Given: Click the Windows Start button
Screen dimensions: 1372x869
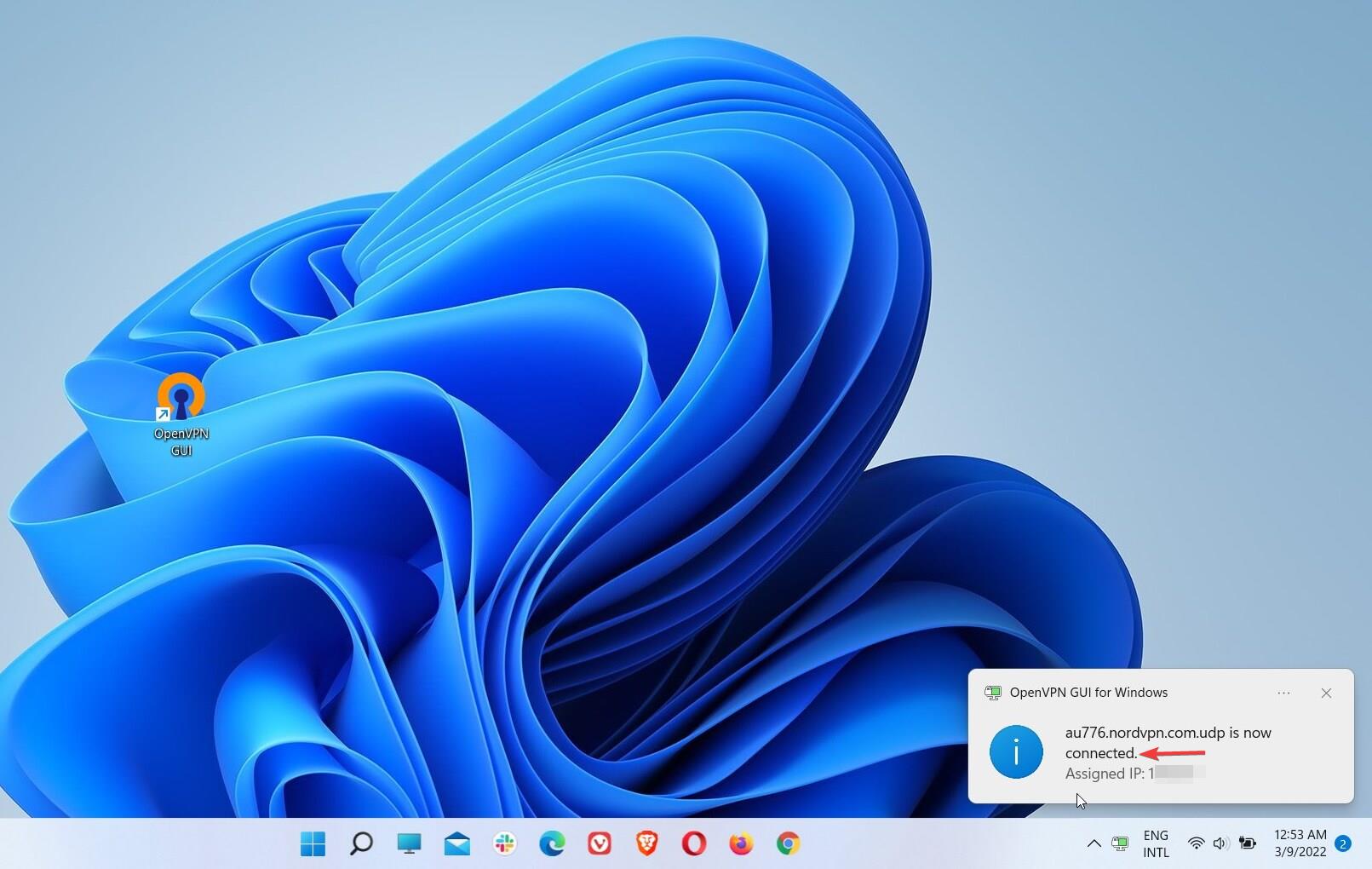Looking at the screenshot, I should coord(313,843).
